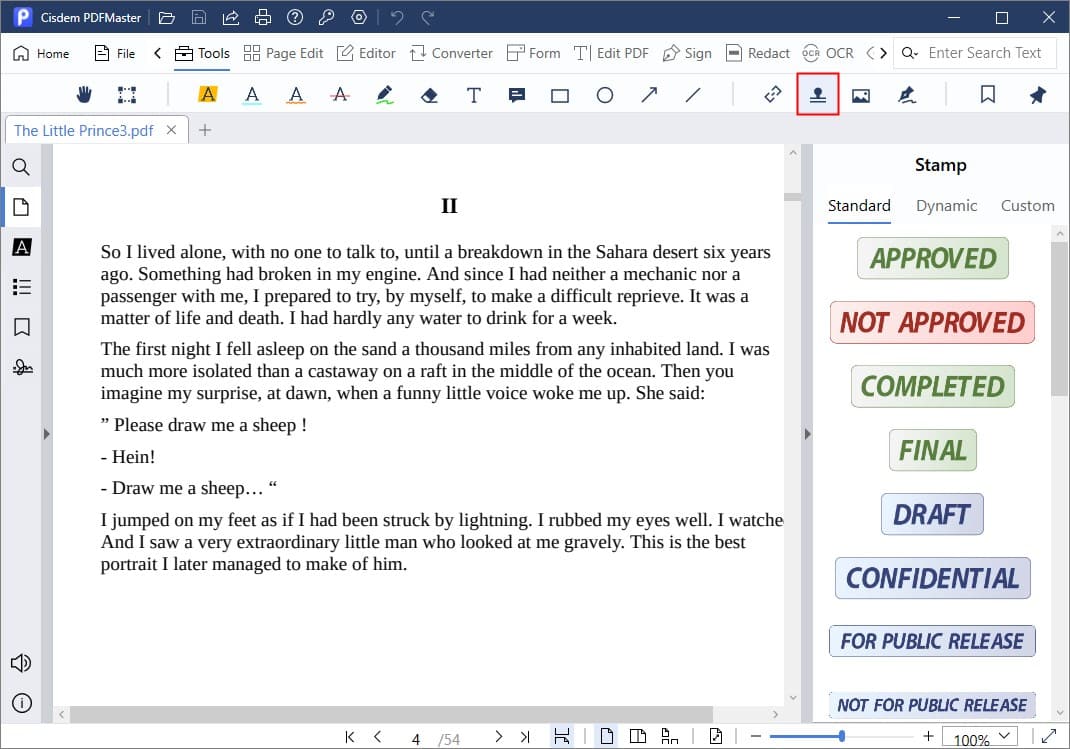Screen dimensions: 1070x749
Task: Switch to the Custom stamps tab
Action: [1028, 206]
